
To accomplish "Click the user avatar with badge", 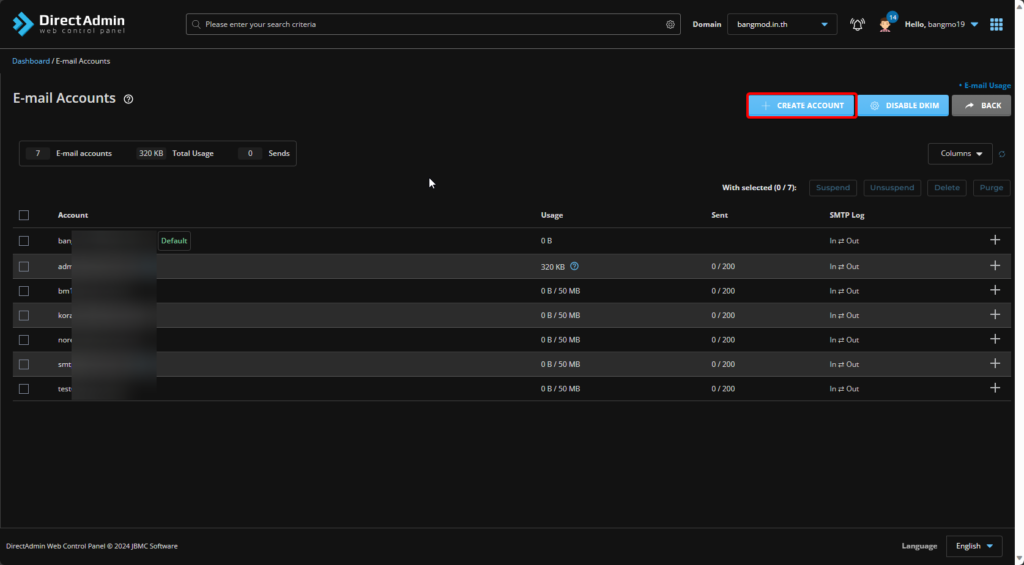I will (885, 24).
